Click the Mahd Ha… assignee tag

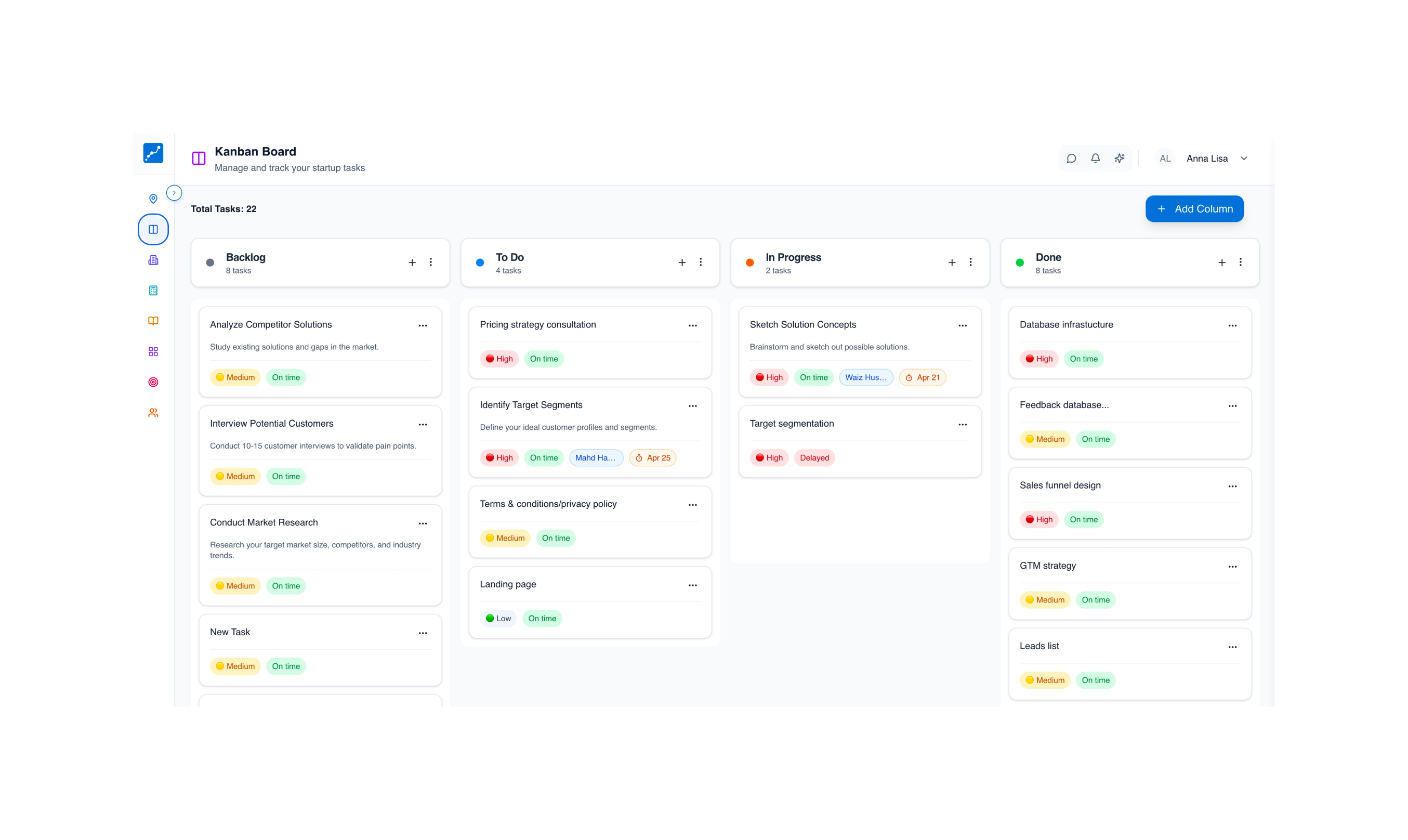click(x=596, y=458)
